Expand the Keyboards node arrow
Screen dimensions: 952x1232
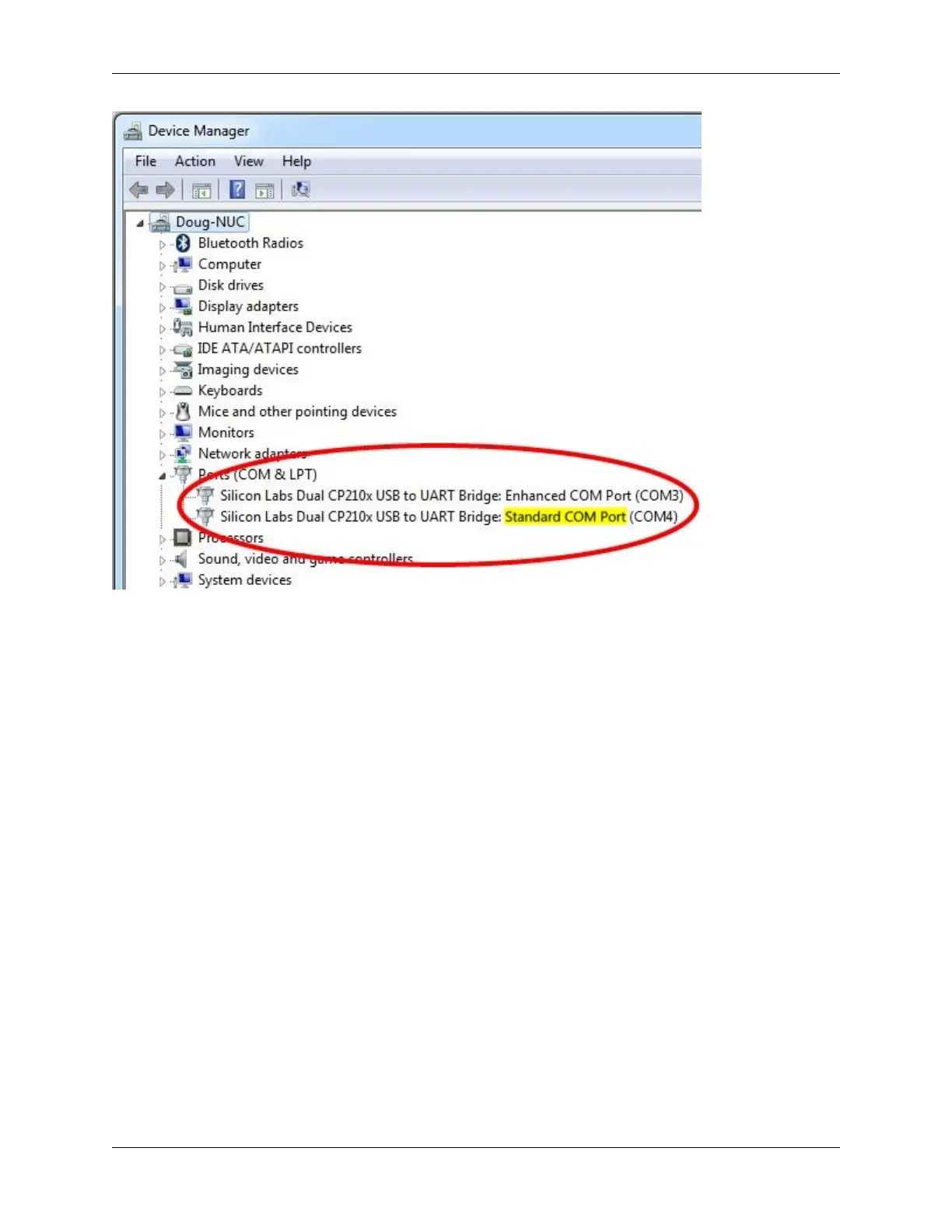pos(163,392)
